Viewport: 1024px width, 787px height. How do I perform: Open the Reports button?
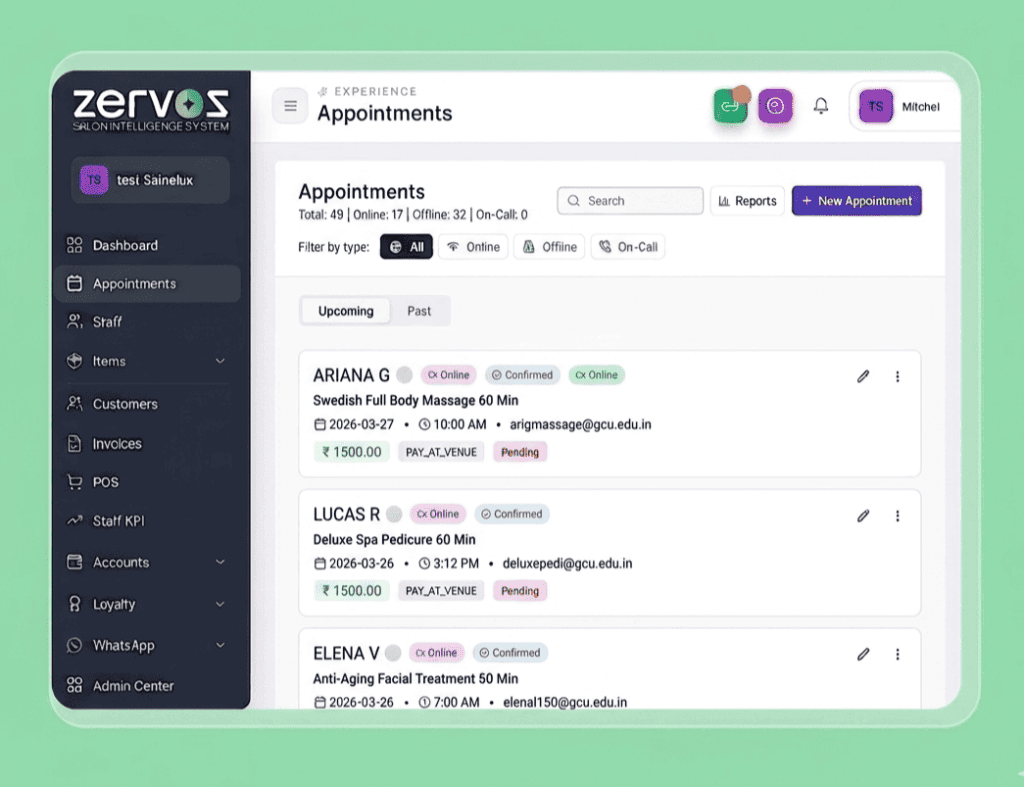747,201
